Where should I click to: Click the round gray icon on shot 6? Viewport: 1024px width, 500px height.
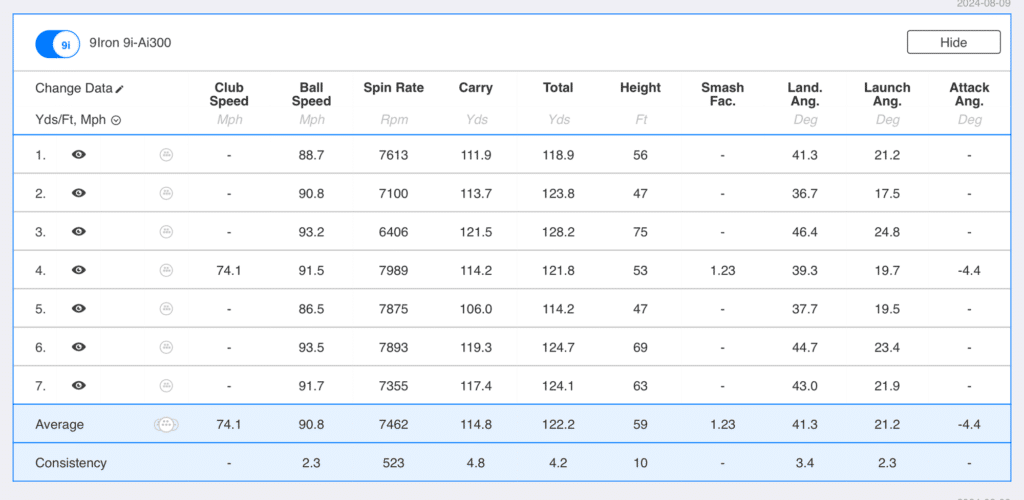pos(166,347)
